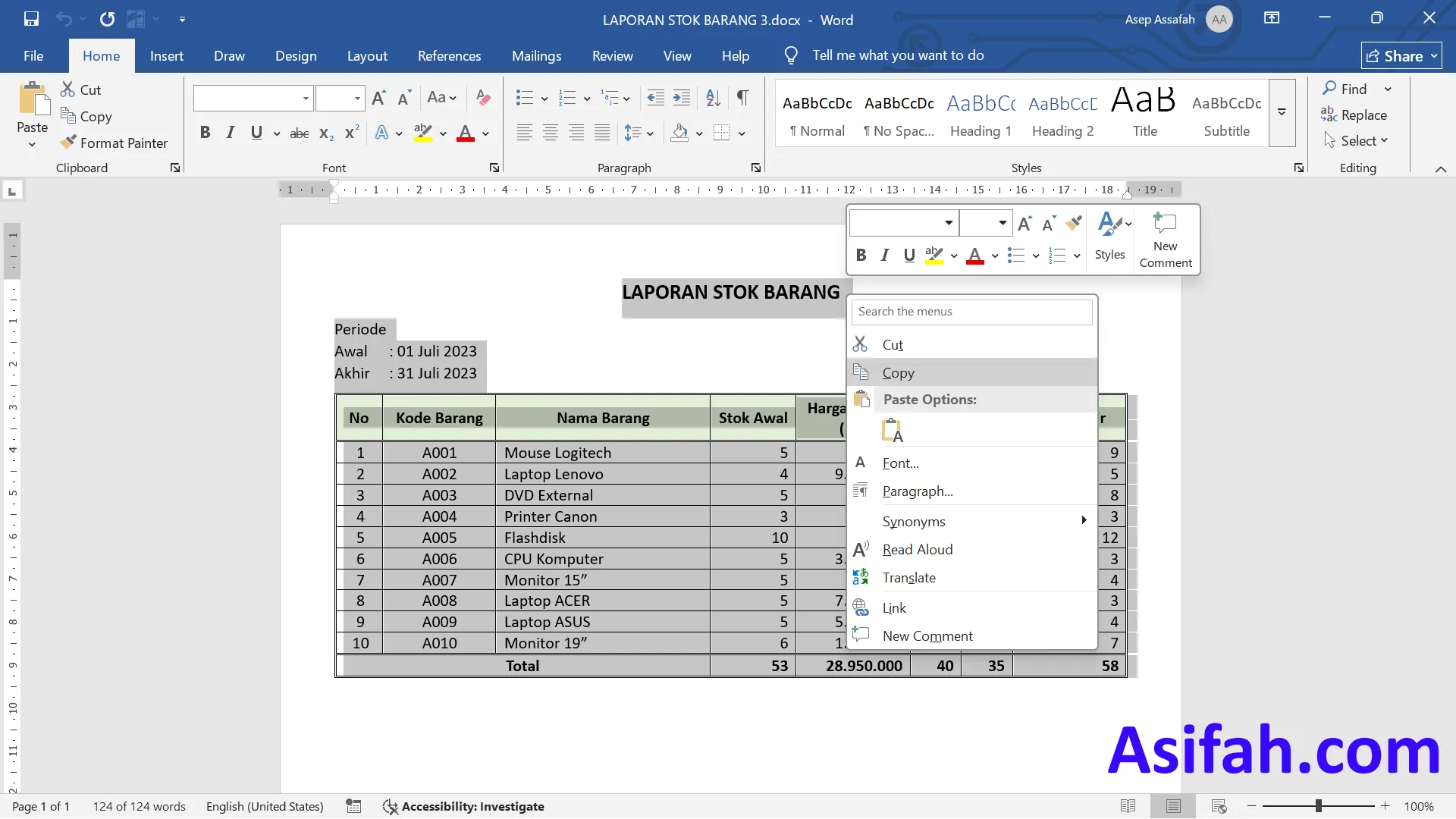
Task: Choose Paragraph... from the context menu
Action: (x=972, y=491)
